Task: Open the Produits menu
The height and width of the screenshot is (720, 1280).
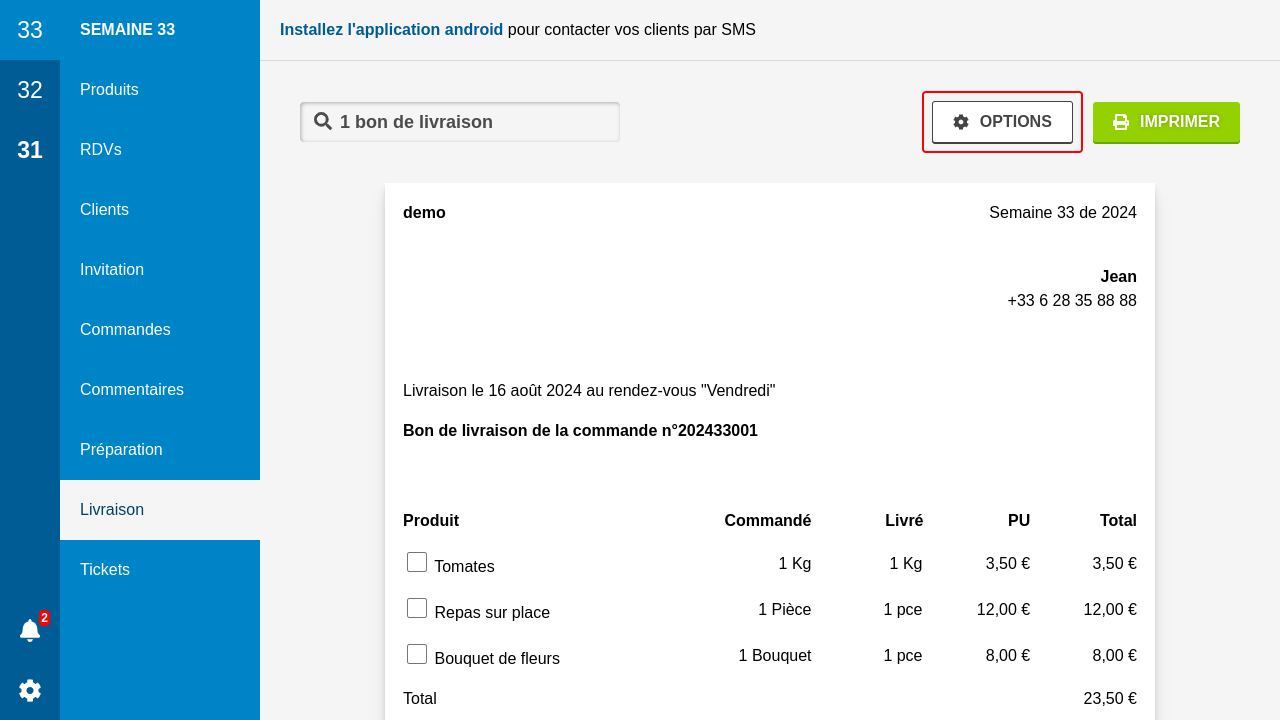Action: (x=109, y=90)
